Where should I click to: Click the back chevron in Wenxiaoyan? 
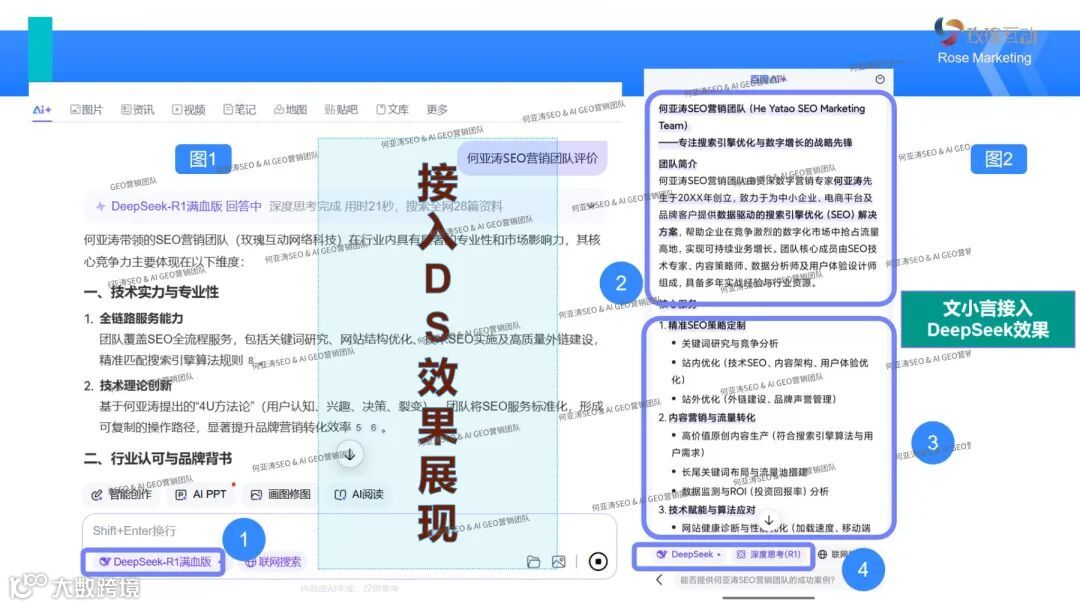pos(659,580)
